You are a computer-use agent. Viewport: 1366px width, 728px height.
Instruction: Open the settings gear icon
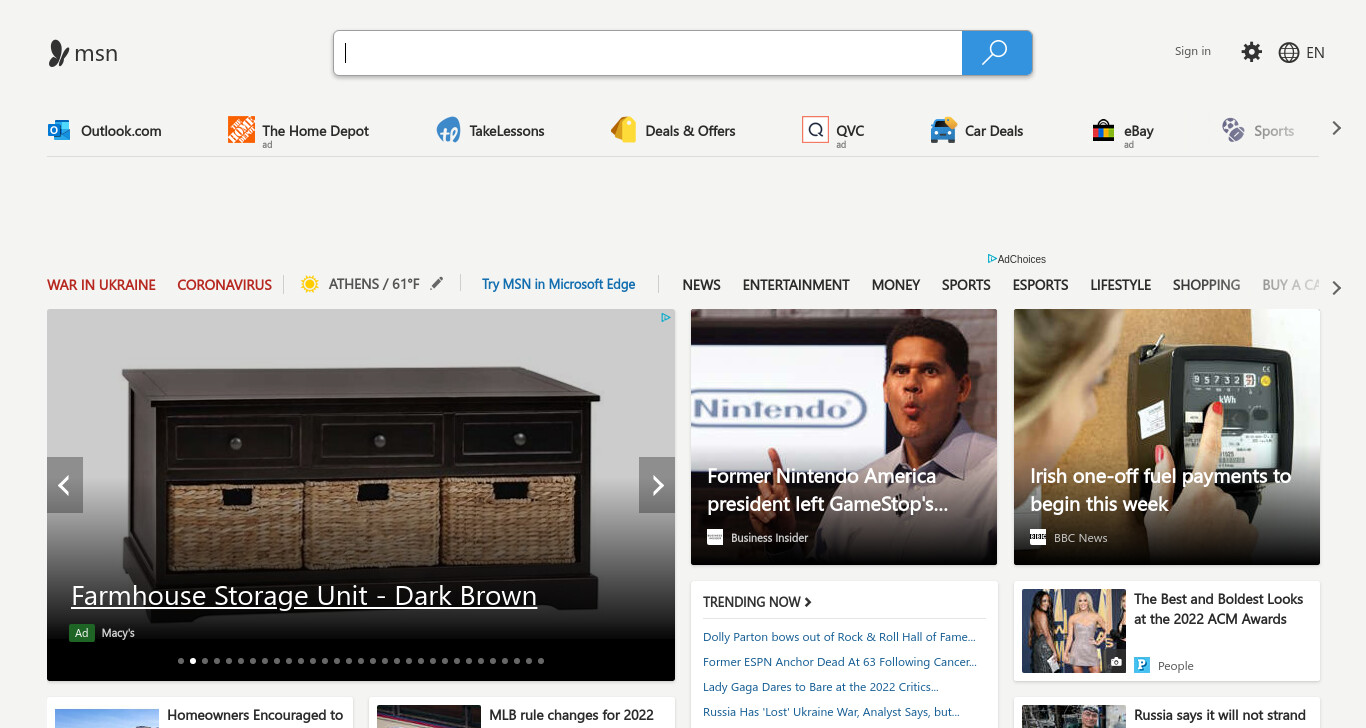tap(1251, 52)
